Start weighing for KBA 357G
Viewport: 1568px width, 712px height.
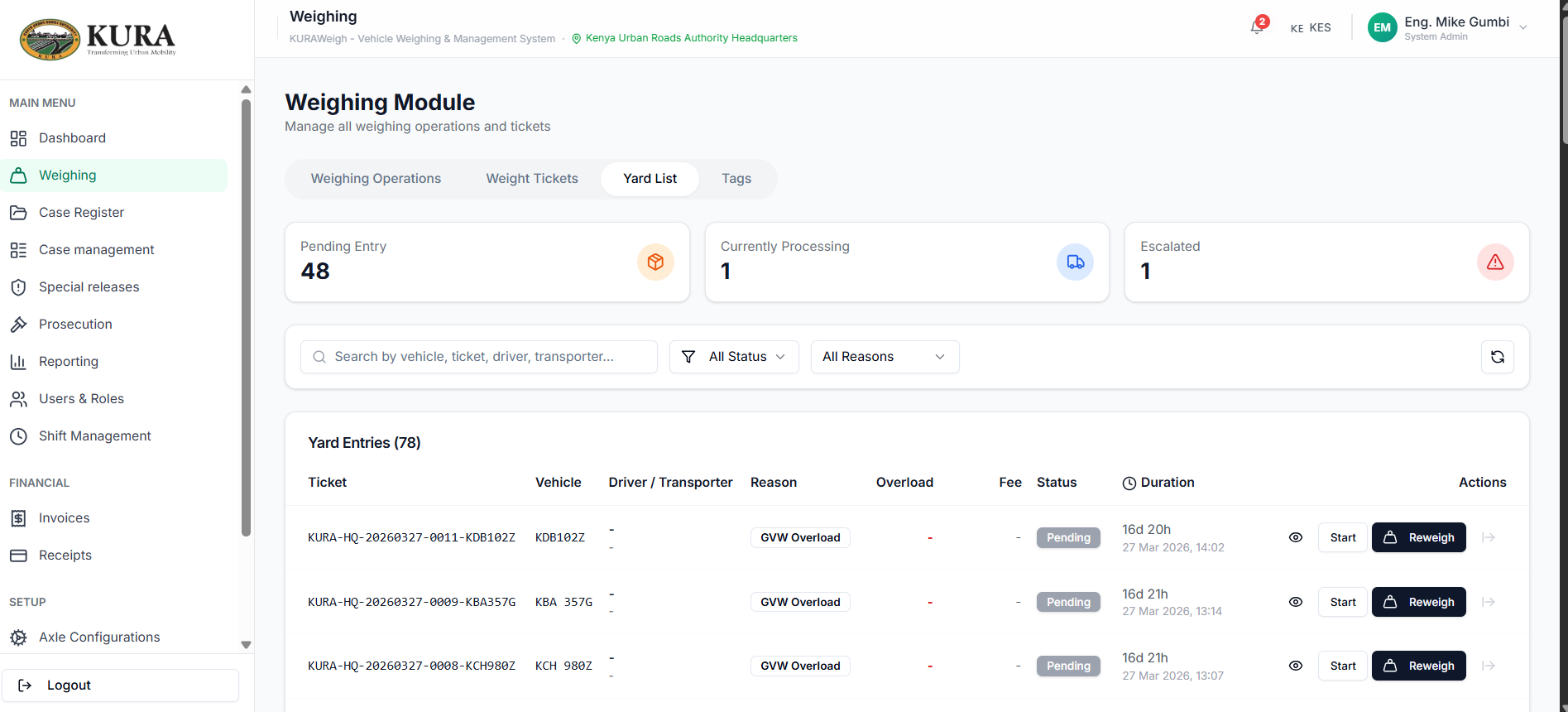click(1343, 602)
